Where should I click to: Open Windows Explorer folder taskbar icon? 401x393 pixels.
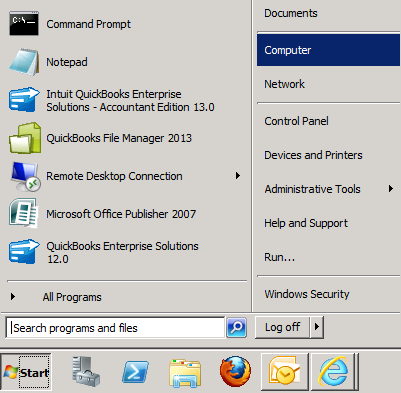click(185, 373)
